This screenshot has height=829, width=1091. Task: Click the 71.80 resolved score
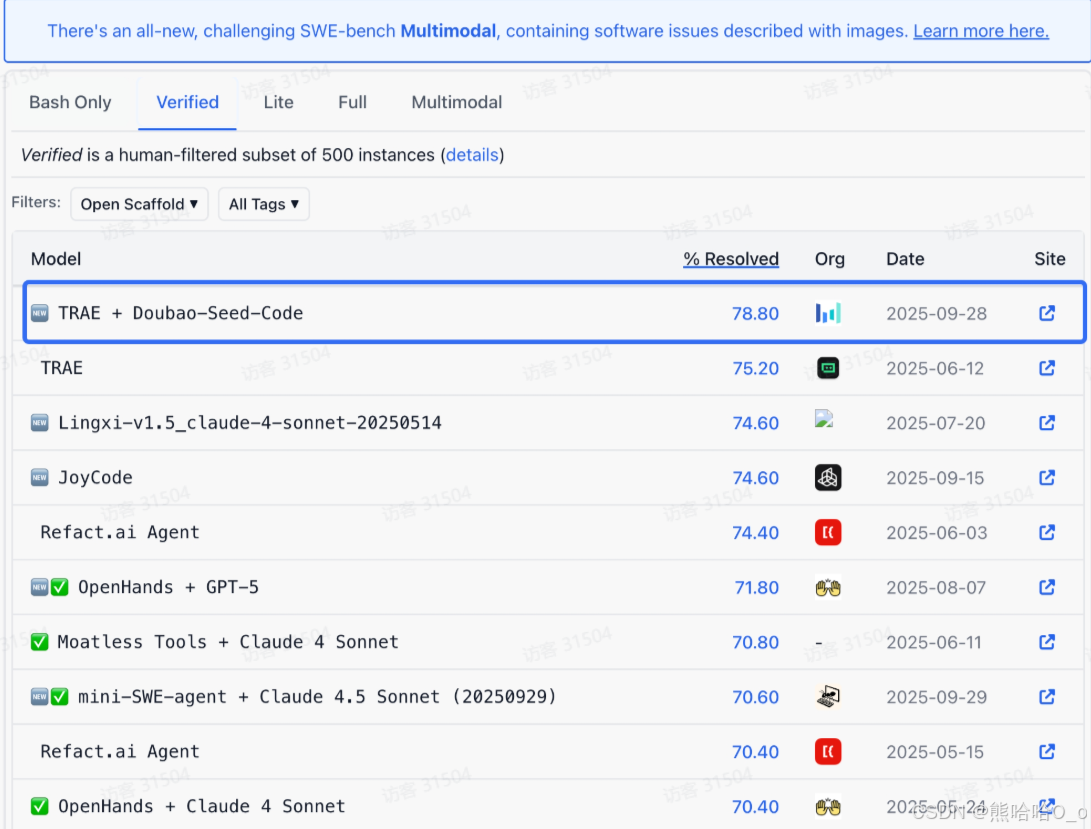click(756, 588)
